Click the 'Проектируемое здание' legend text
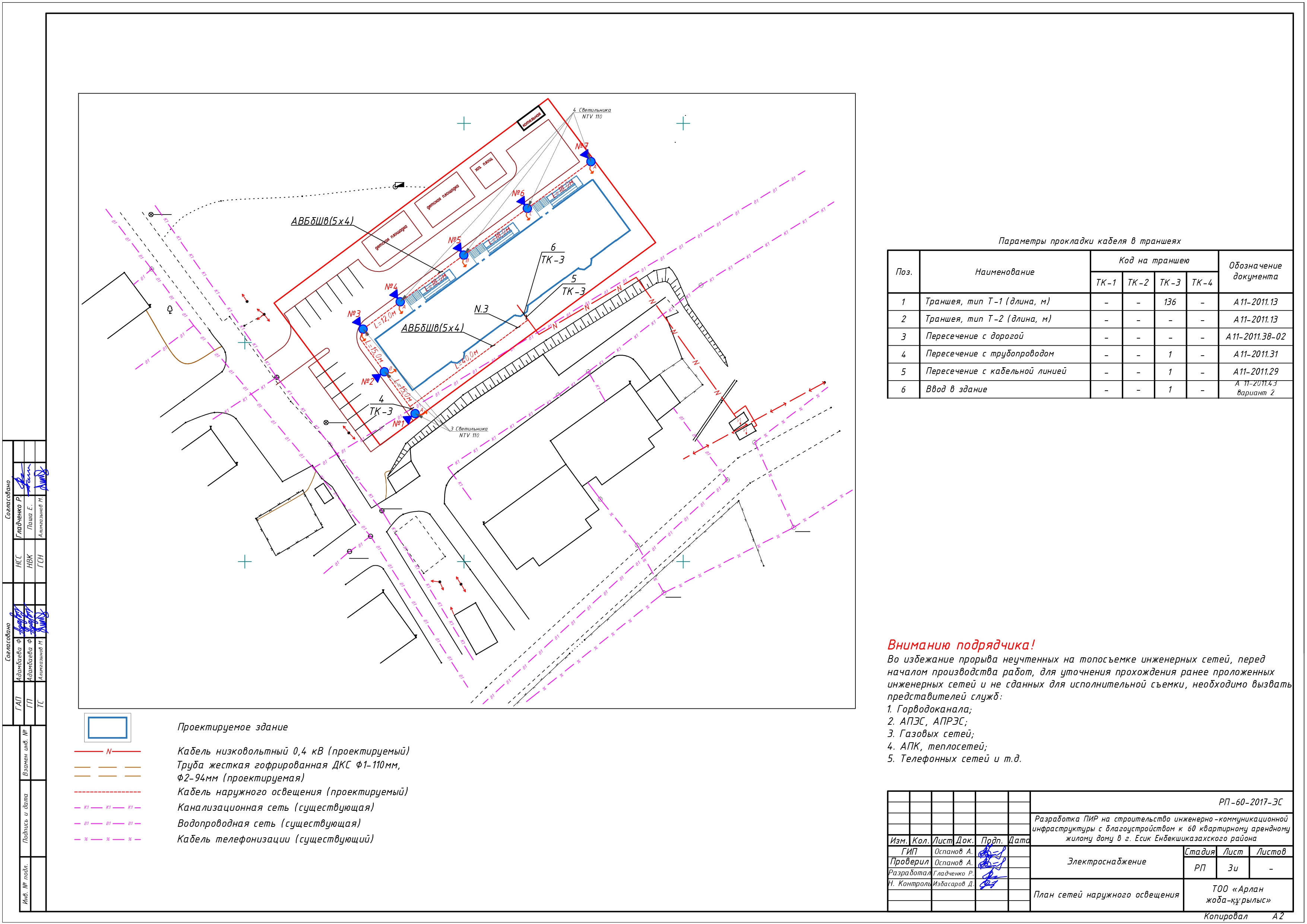 pos(232,728)
